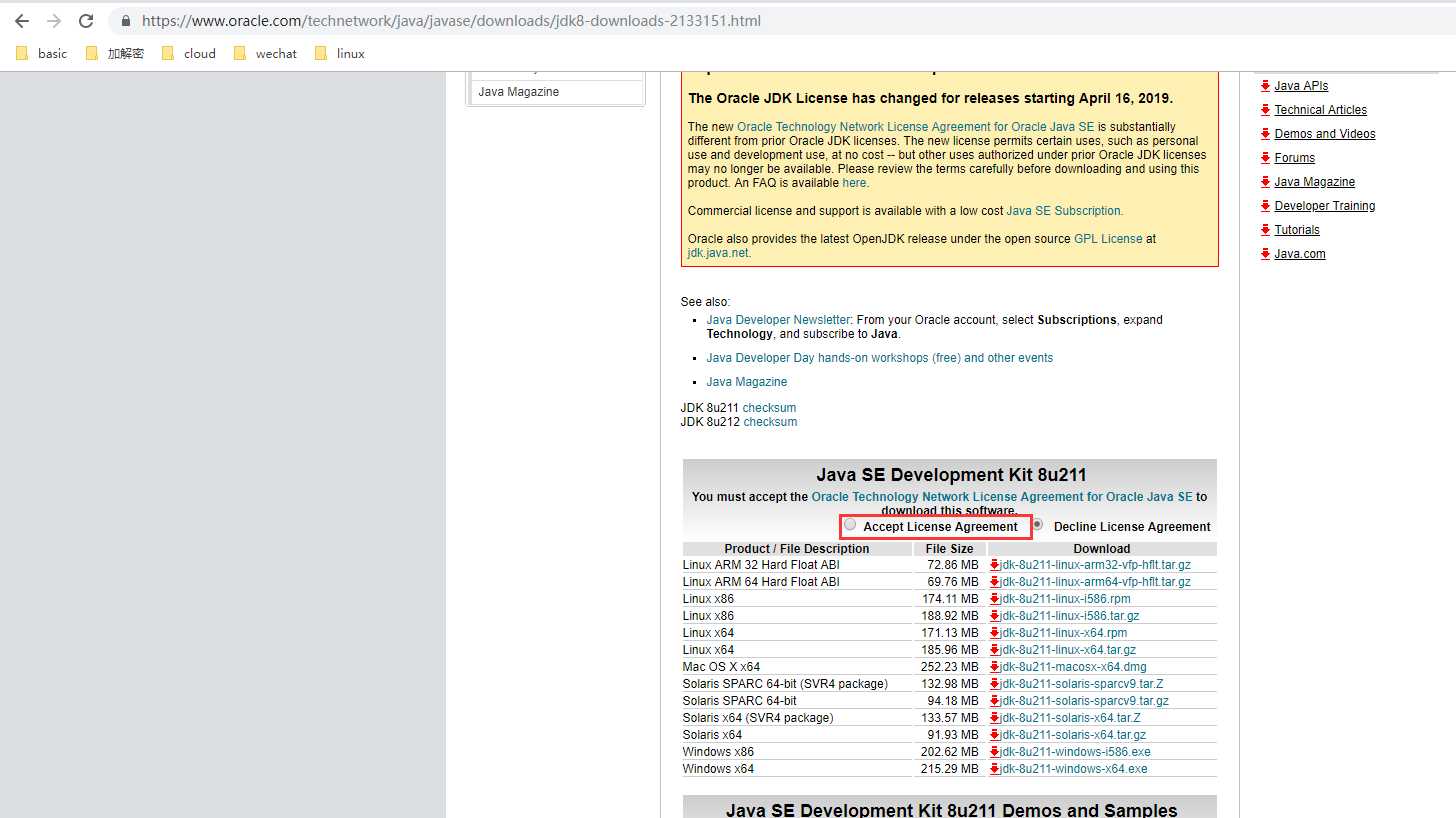Viewport: 1456px width, 818px height.
Task: Click the browser forward arrow
Action: [x=54, y=20]
